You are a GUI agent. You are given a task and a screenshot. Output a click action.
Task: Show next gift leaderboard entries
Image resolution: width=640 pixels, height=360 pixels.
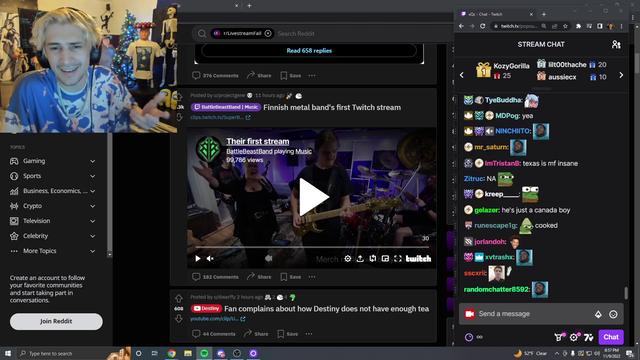(x=621, y=75)
